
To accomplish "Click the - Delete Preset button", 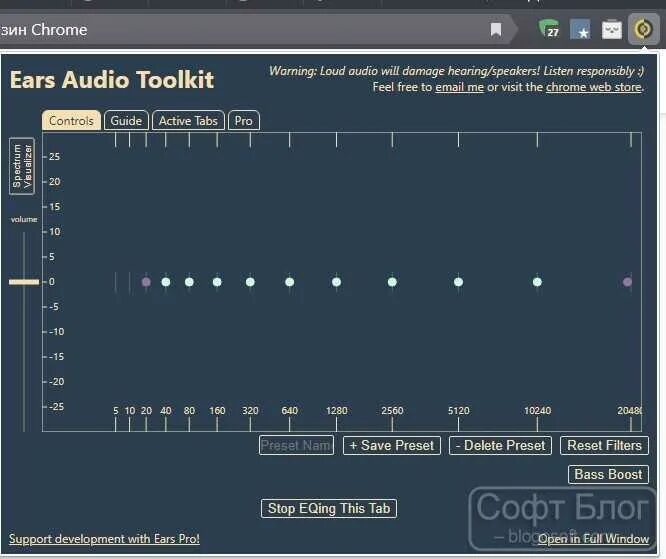I will tap(500, 445).
